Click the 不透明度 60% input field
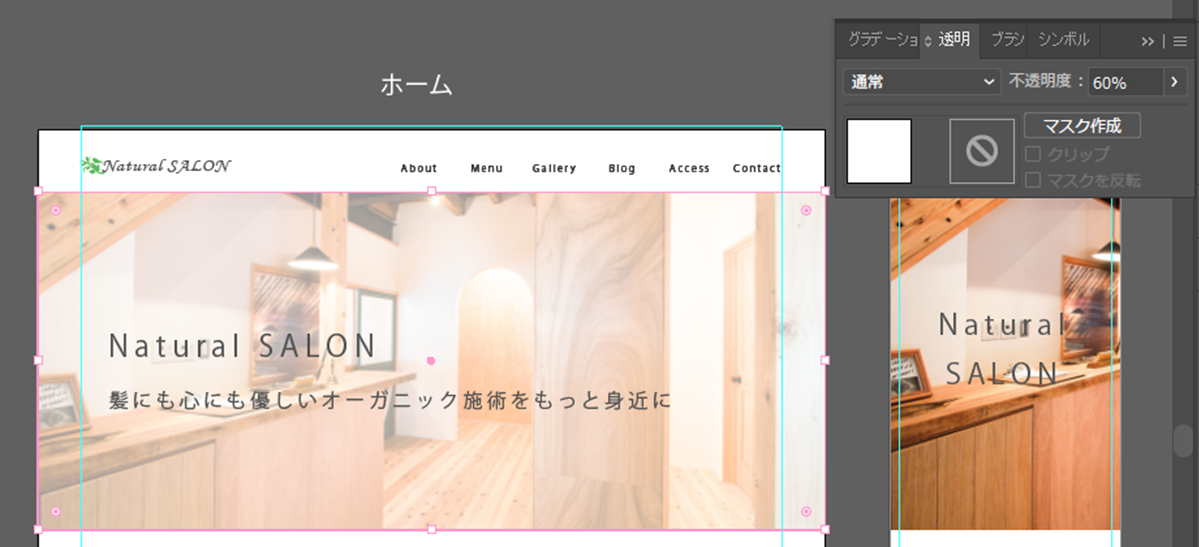 1126,83
